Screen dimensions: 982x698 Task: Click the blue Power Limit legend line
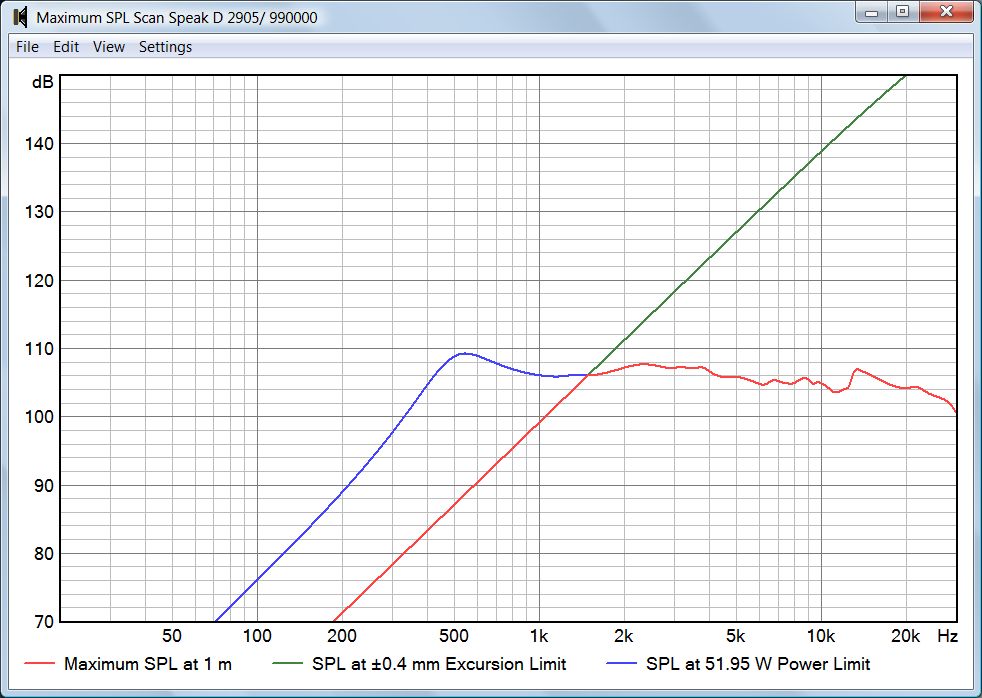click(622, 664)
